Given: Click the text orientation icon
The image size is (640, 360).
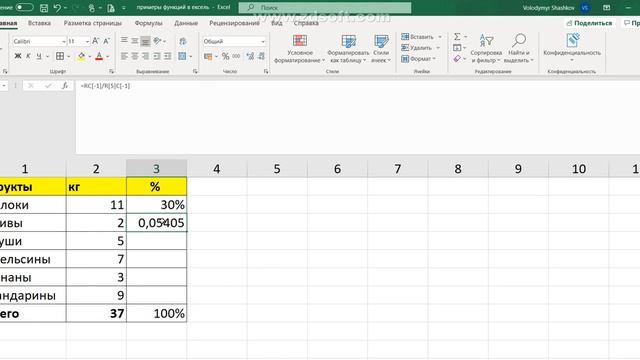Looking at the screenshot, I should pyautogui.click(x=158, y=40).
